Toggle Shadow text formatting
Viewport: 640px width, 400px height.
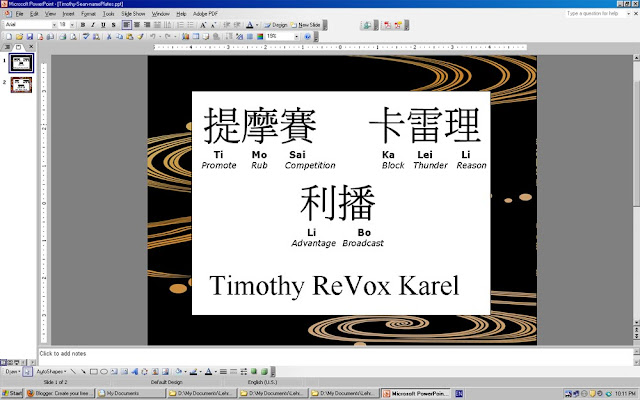[x=113, y=25]
